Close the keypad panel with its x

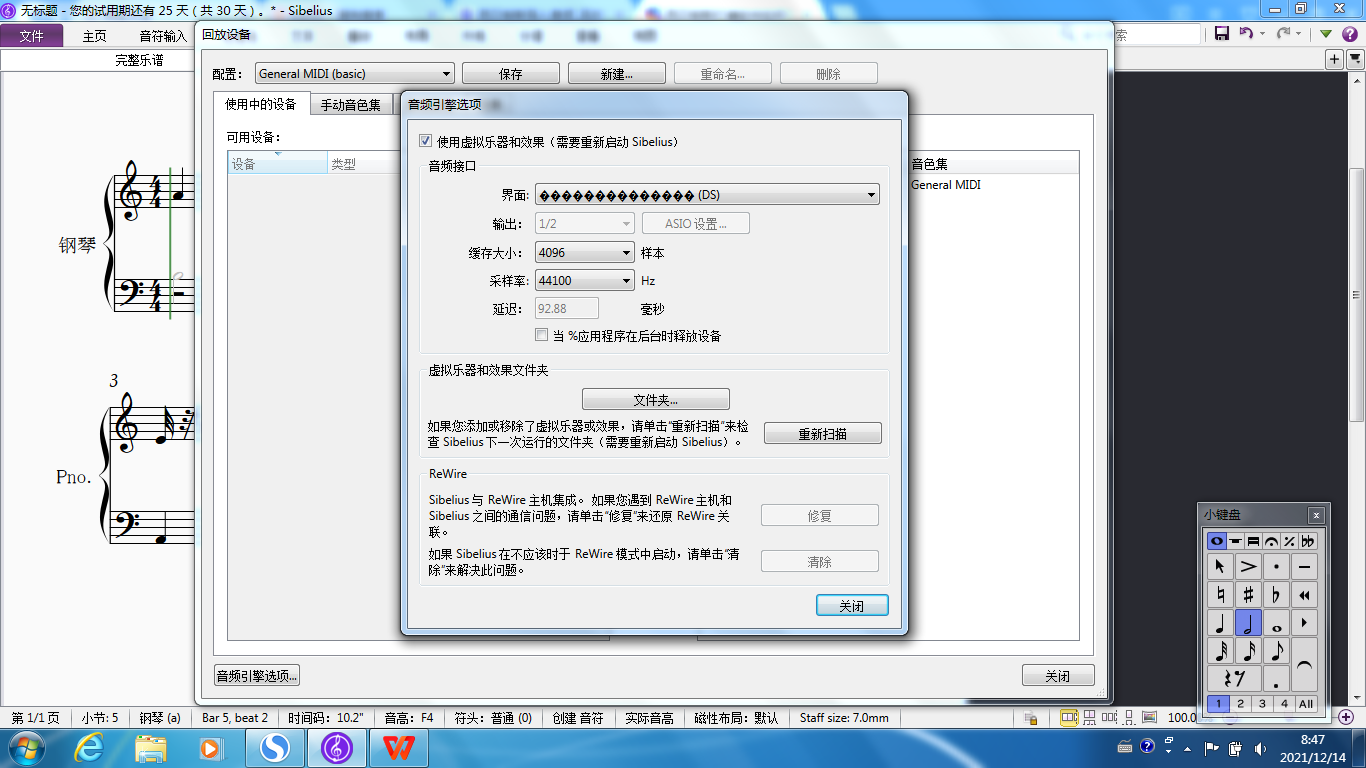1316,515
